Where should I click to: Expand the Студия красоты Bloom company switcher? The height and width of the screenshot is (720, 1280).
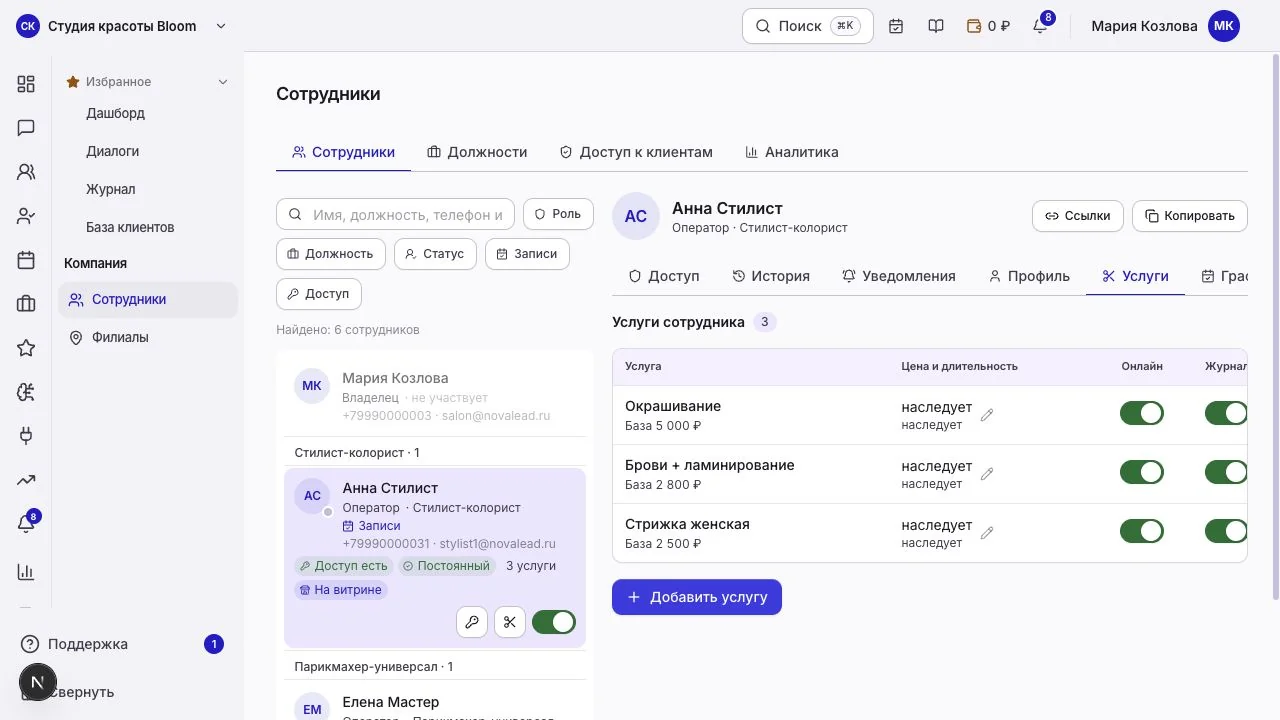coord(123,26)
